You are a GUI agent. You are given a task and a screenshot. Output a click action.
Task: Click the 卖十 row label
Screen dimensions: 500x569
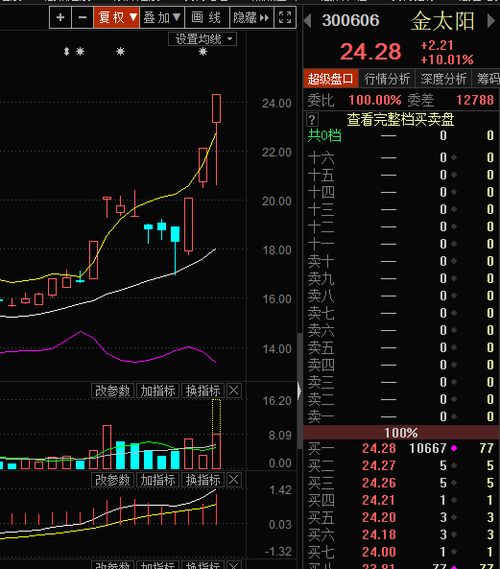tap(321, 261)
